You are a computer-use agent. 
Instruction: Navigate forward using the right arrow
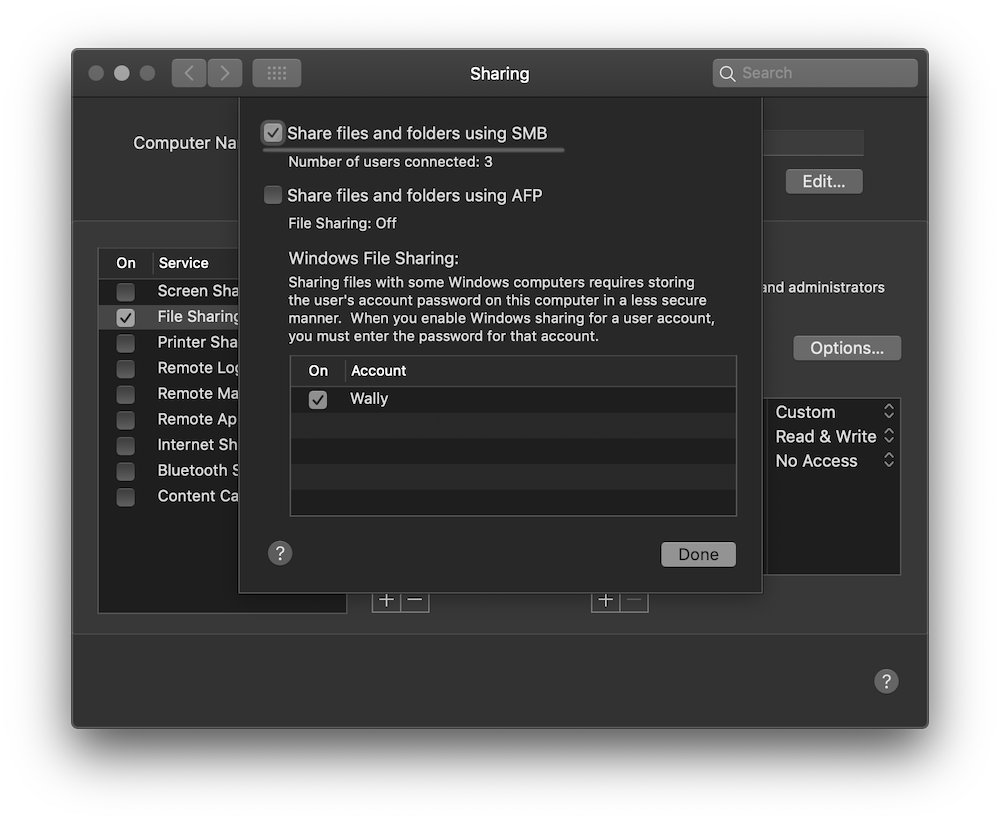pos(224,72)
